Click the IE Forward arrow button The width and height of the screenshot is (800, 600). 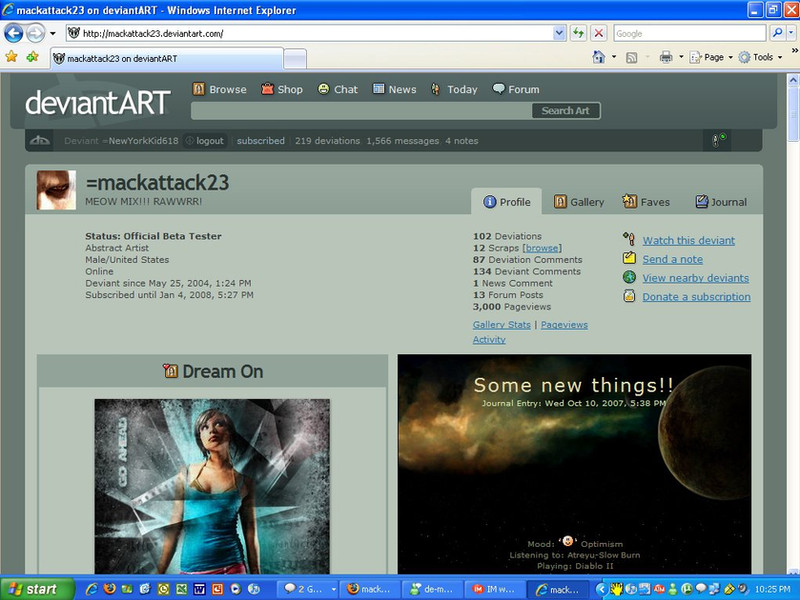(x=35, y=34)
